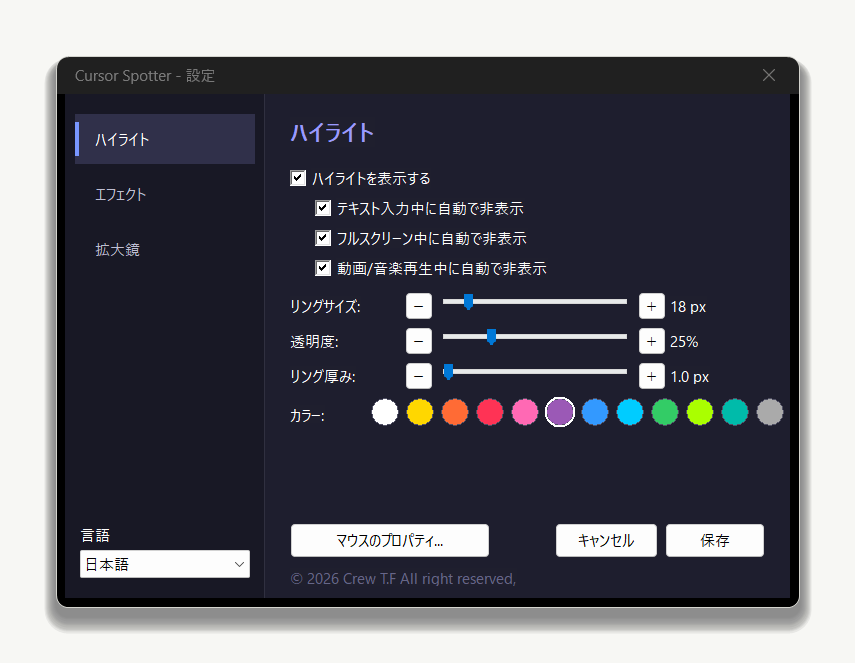Decrease ring size with minus button

tap(419, 306)
